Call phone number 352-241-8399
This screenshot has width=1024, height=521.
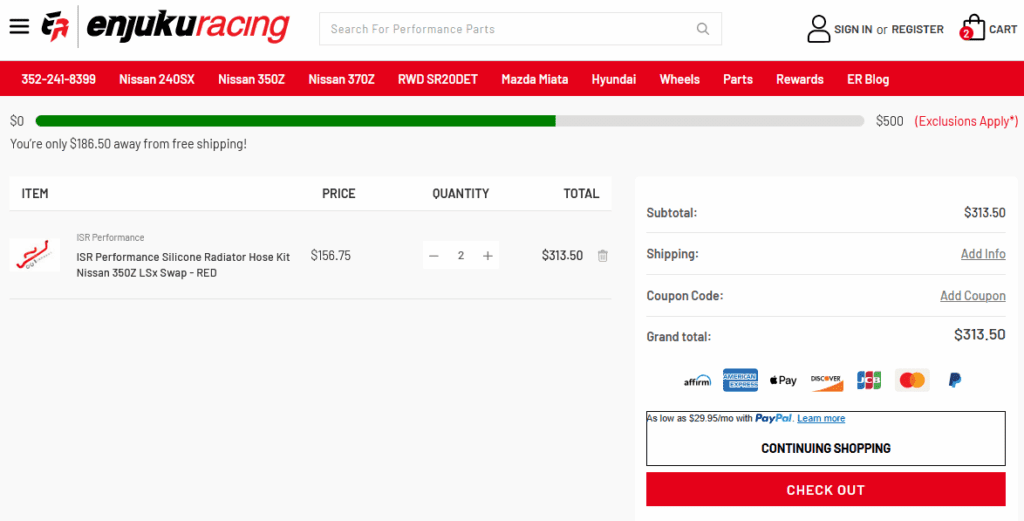[x=58, y=80]
